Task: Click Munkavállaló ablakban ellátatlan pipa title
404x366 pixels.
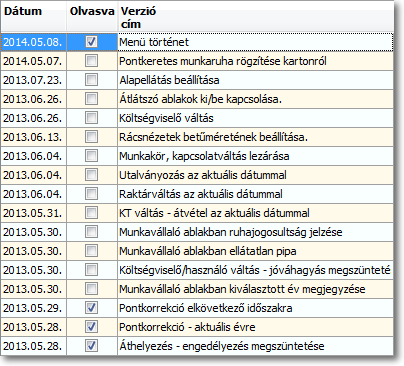Action: click(x=255, y=251)
